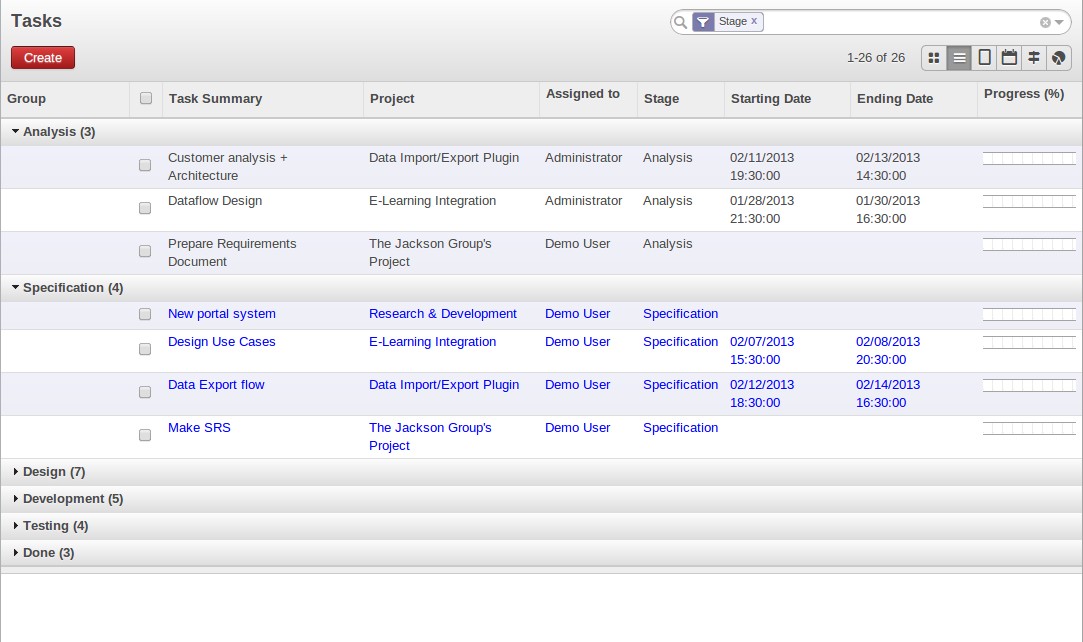This screenshot has width=1083, height=642.
Task: Check the Prepare Requirements Document checkbox
Action: (145, 251)
